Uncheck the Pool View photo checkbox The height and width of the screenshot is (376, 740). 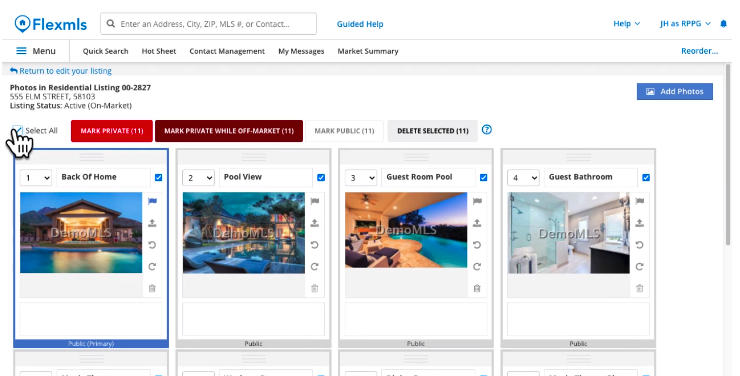pyautogui.click(x=321, y=177)
